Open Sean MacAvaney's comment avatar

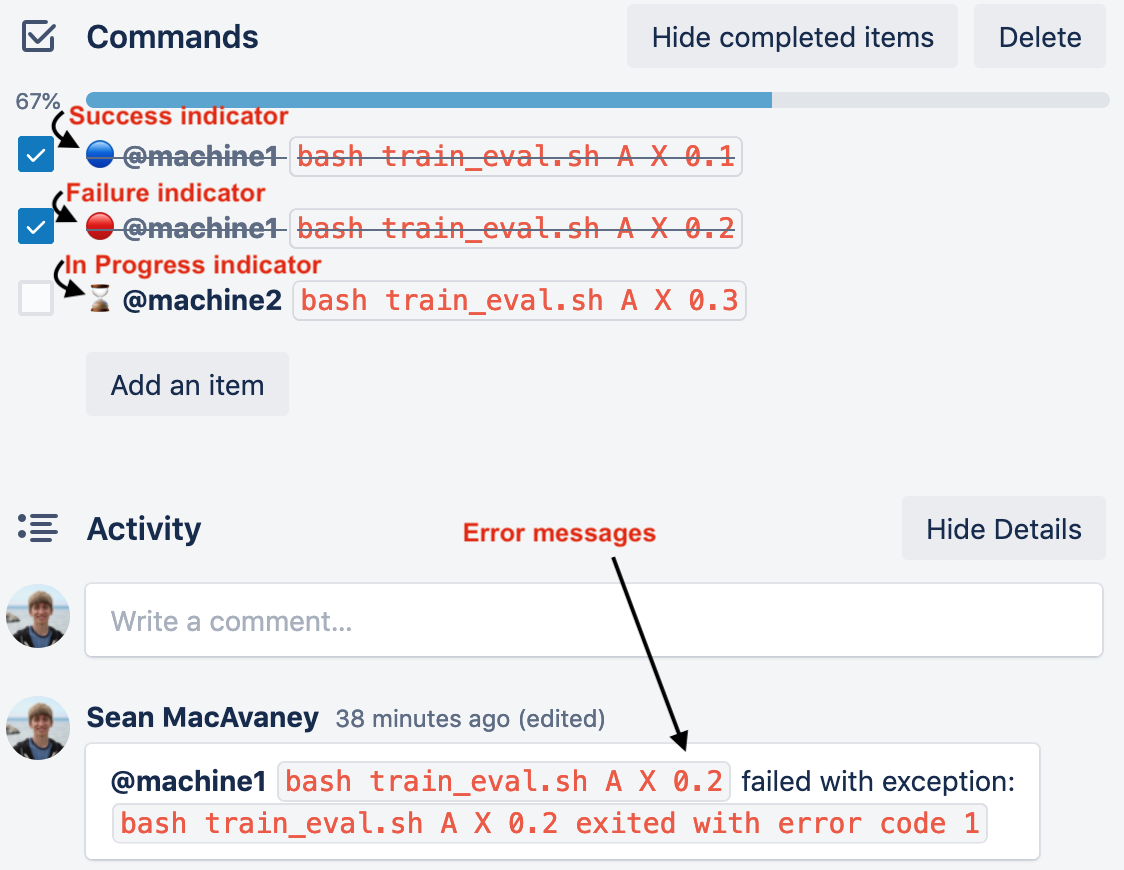point(38,728)
